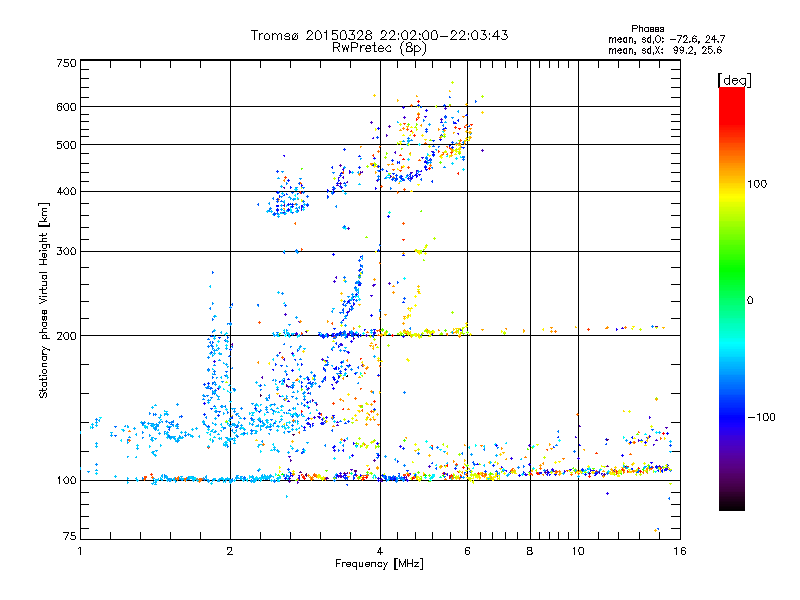The height and width of the screenshot is (600, 800).
Task: Click the Frequency [MHz] axis label
Action: click(x=379, y=564)
